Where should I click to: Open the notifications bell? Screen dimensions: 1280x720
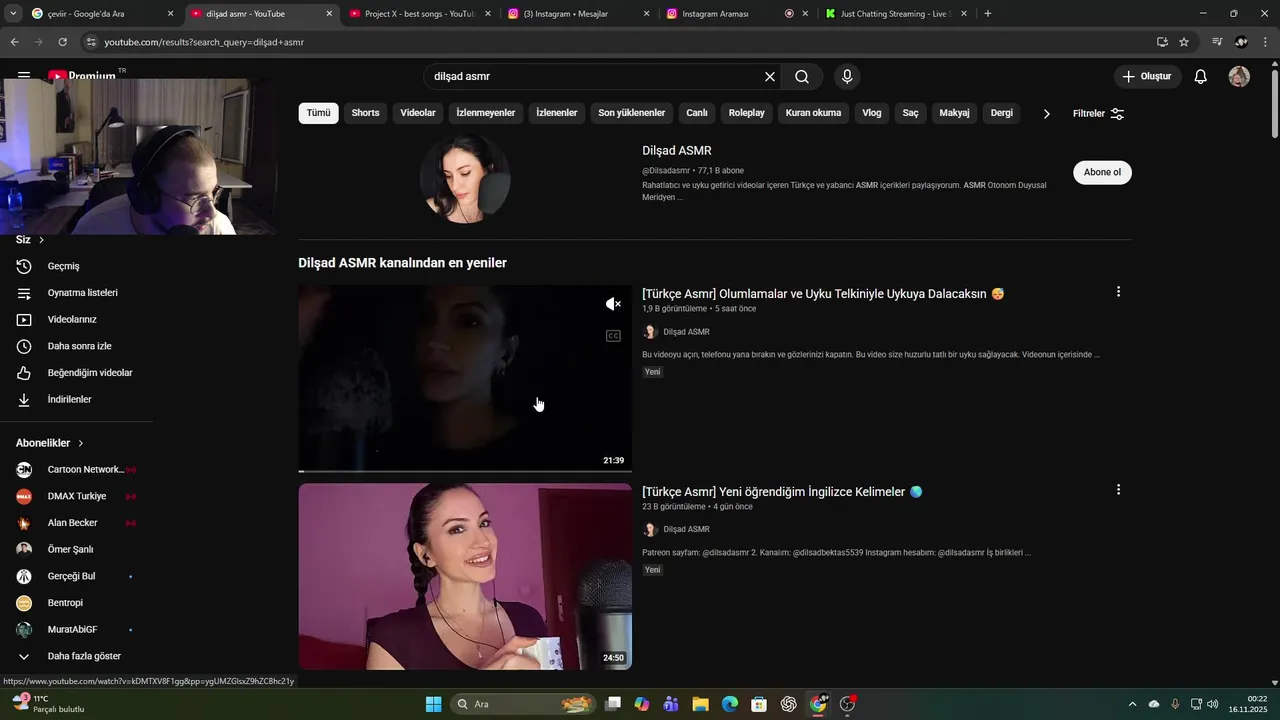1201,77
